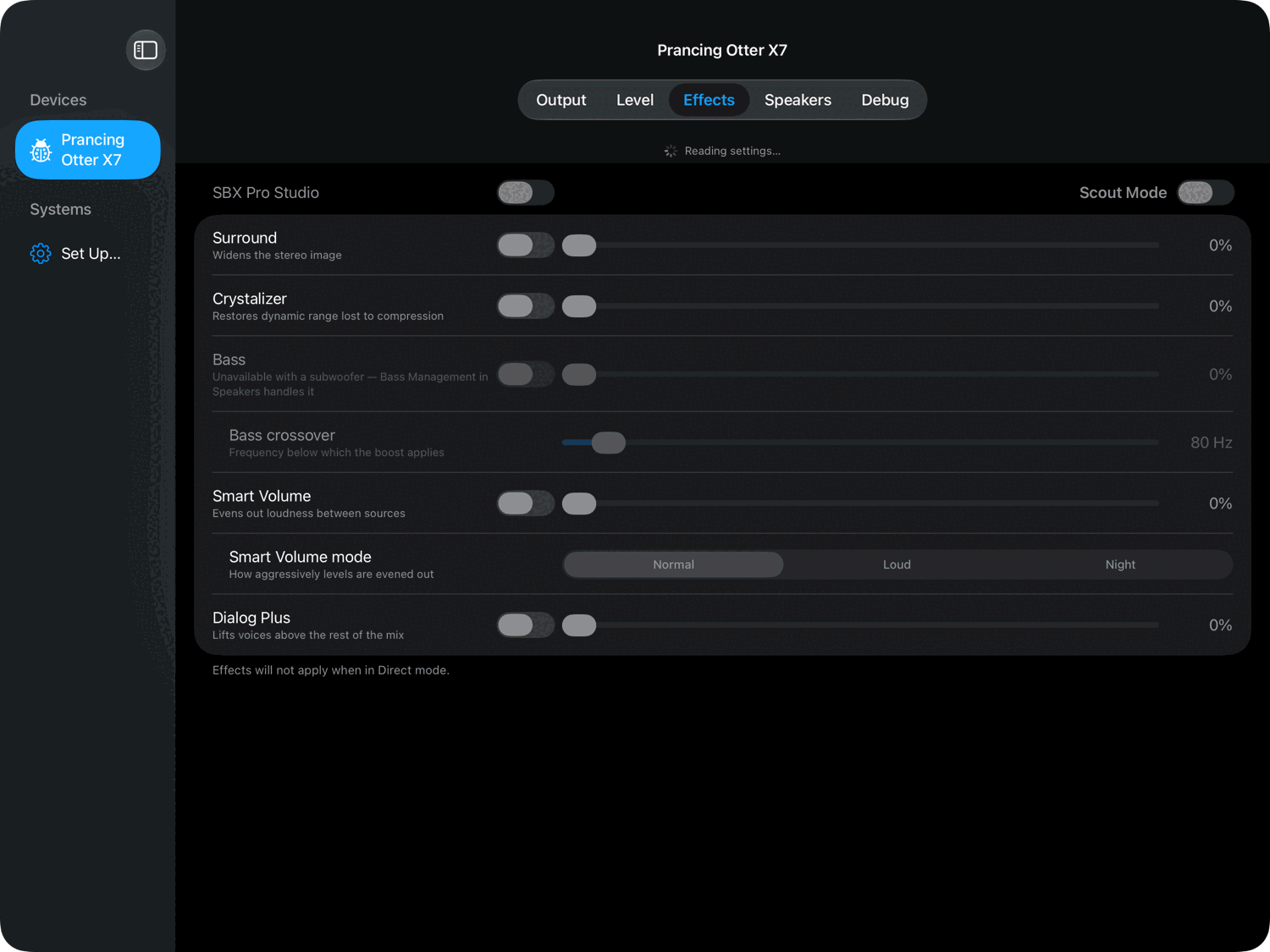
Task: Click the Smart Volume 0% value
Action: (1220, 504)
